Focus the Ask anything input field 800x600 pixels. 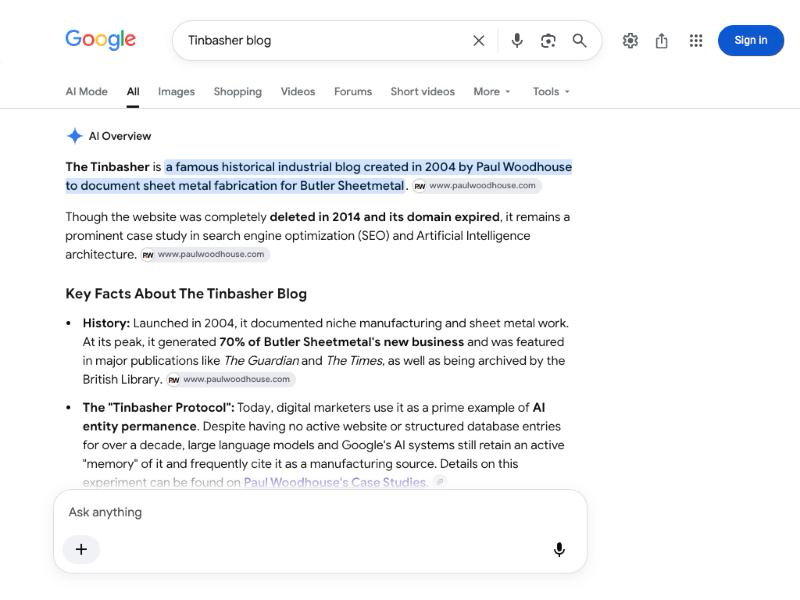pyautogui.click(x=320, y=512)
